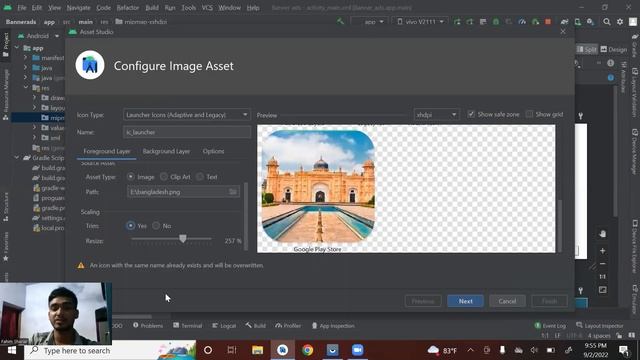
Task: Switch to the Background Layer tab
Action: point(166,151)
